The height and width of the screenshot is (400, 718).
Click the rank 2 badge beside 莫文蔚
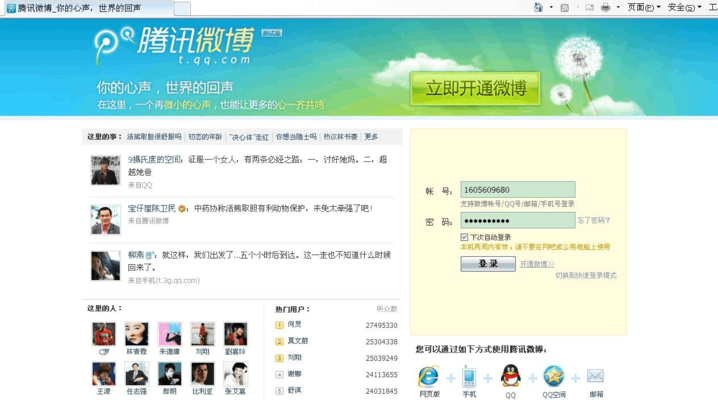tap(279, 341)
